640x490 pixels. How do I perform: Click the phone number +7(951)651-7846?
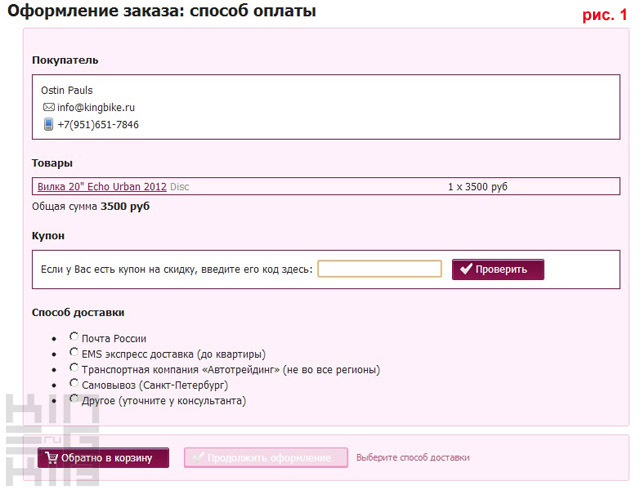coord(98,125)
